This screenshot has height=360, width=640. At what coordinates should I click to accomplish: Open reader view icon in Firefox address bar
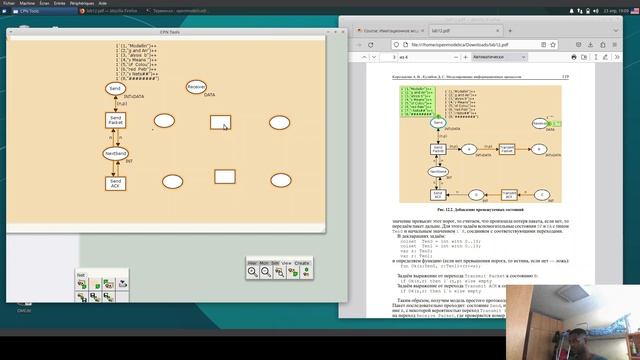(543, 45)
